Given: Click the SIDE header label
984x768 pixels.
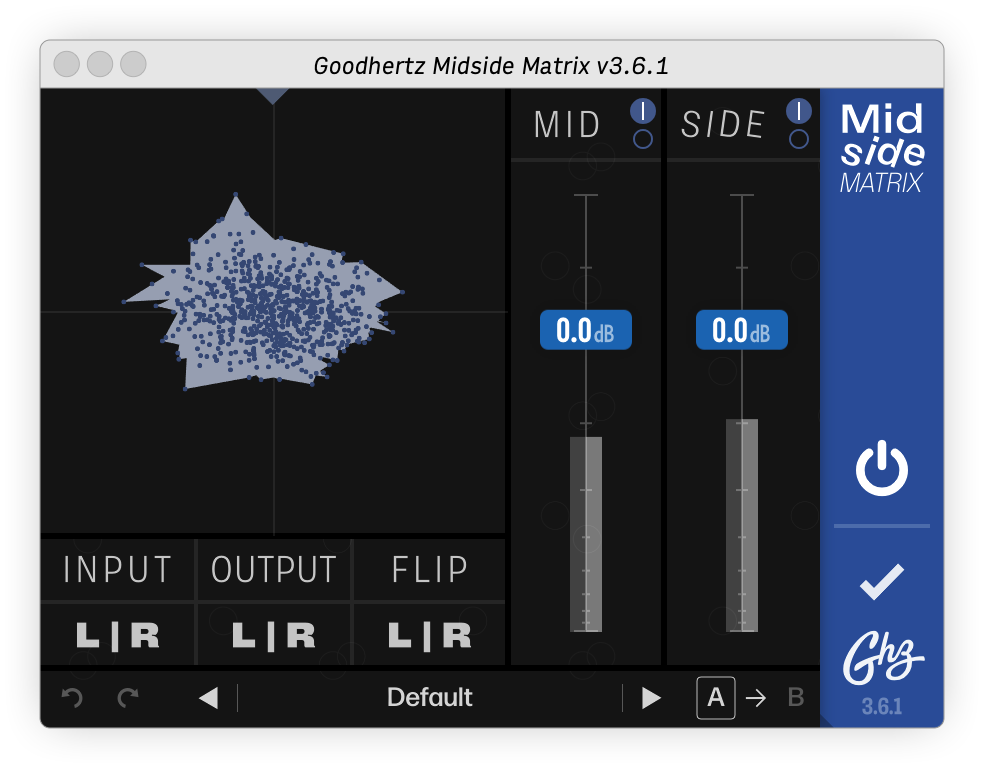Looking at the screenshot, I should point(723,124).
